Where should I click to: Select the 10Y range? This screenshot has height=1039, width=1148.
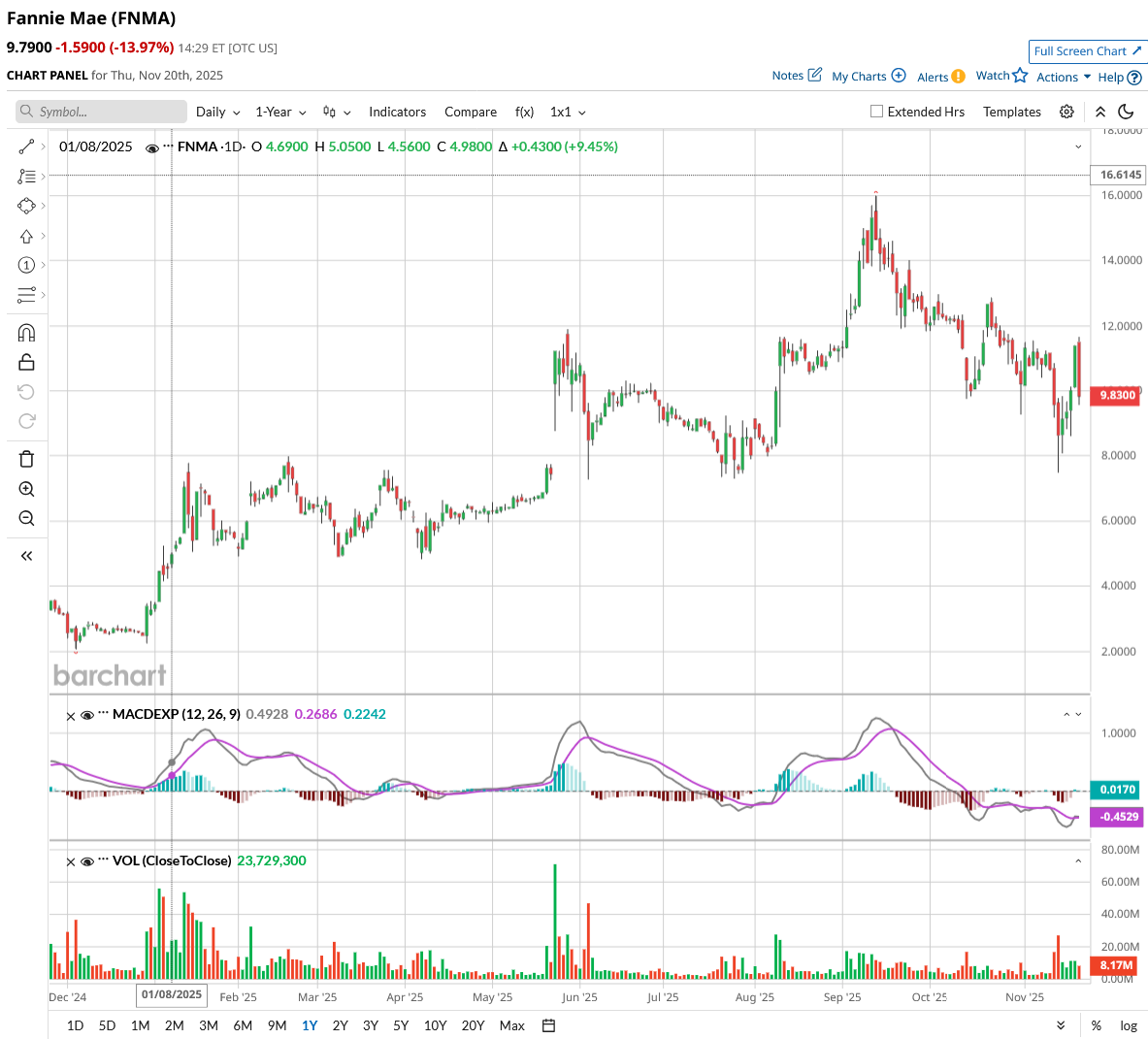pos(435,1025)
